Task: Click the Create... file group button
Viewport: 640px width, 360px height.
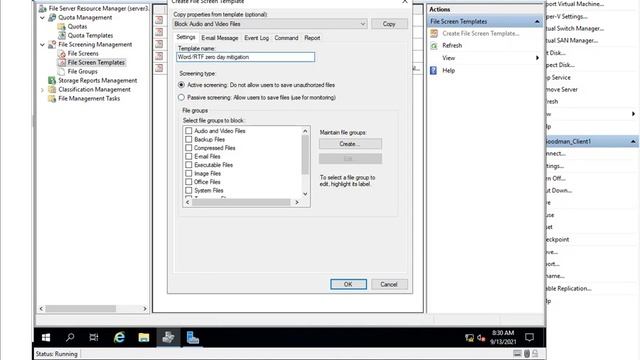Action: (x=350, y=144)
